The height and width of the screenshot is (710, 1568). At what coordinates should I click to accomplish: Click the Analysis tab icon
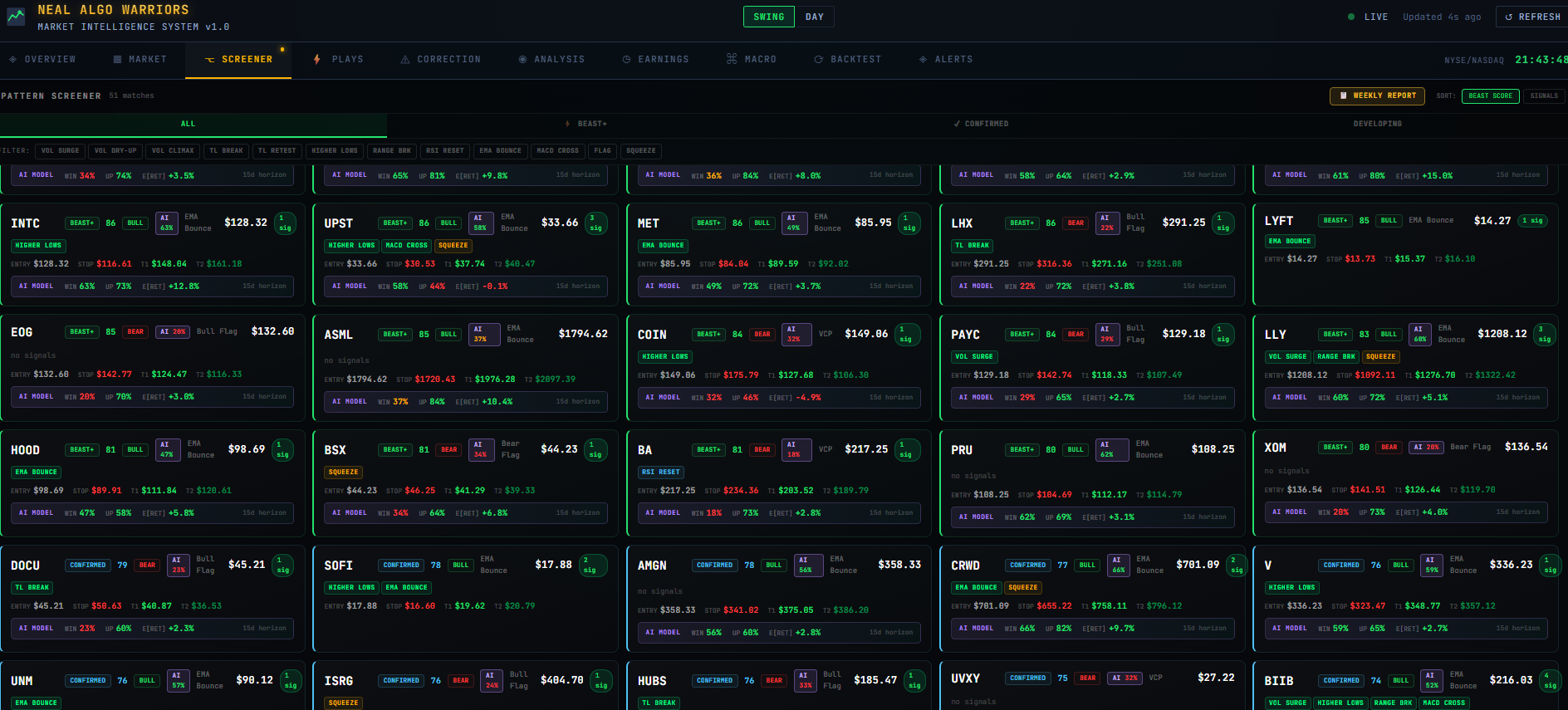522,60
